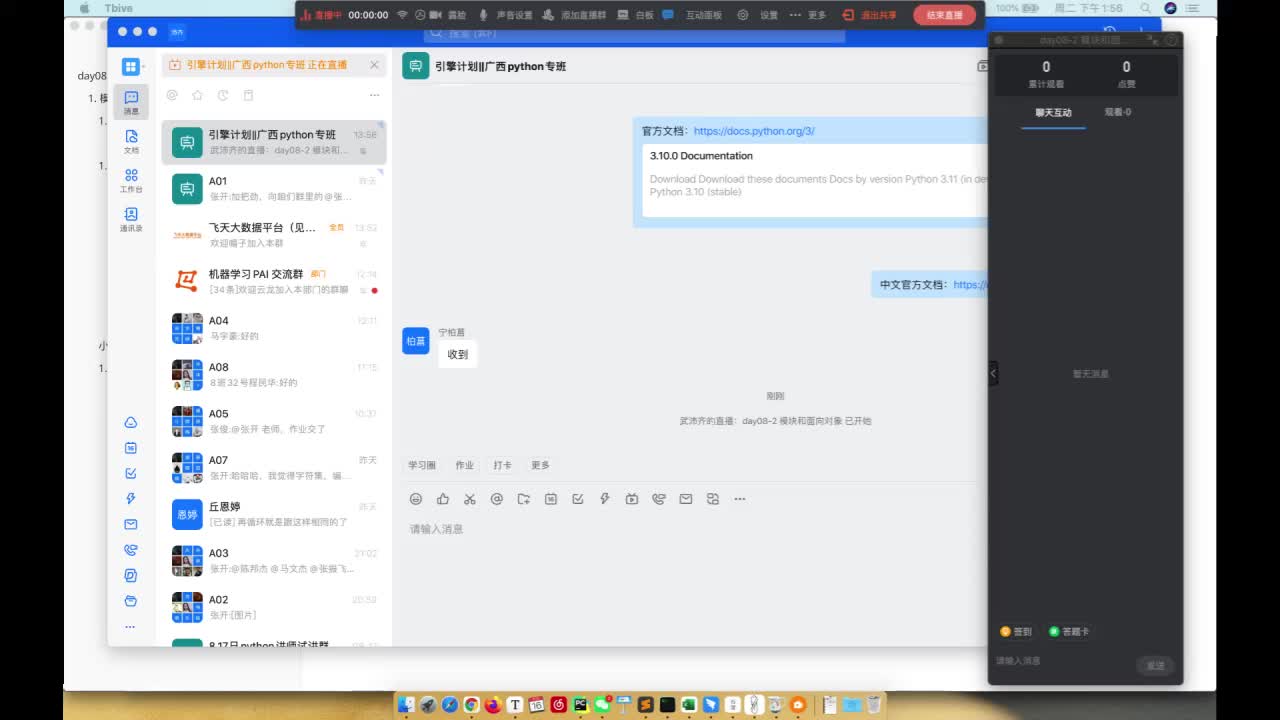Screen dimensions: 1280x720
Task: Open the Messages (消息) sidebar tab
Action: (131, 102)
